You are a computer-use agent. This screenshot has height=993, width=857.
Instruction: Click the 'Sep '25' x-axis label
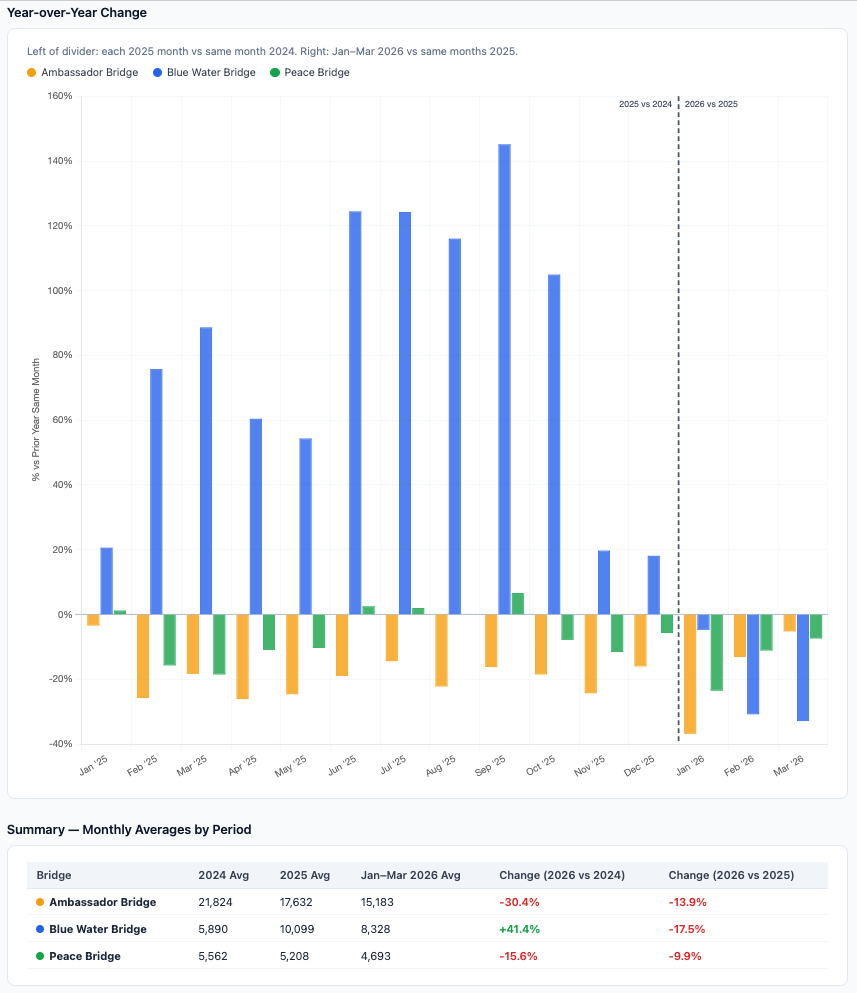pos(490,766)
